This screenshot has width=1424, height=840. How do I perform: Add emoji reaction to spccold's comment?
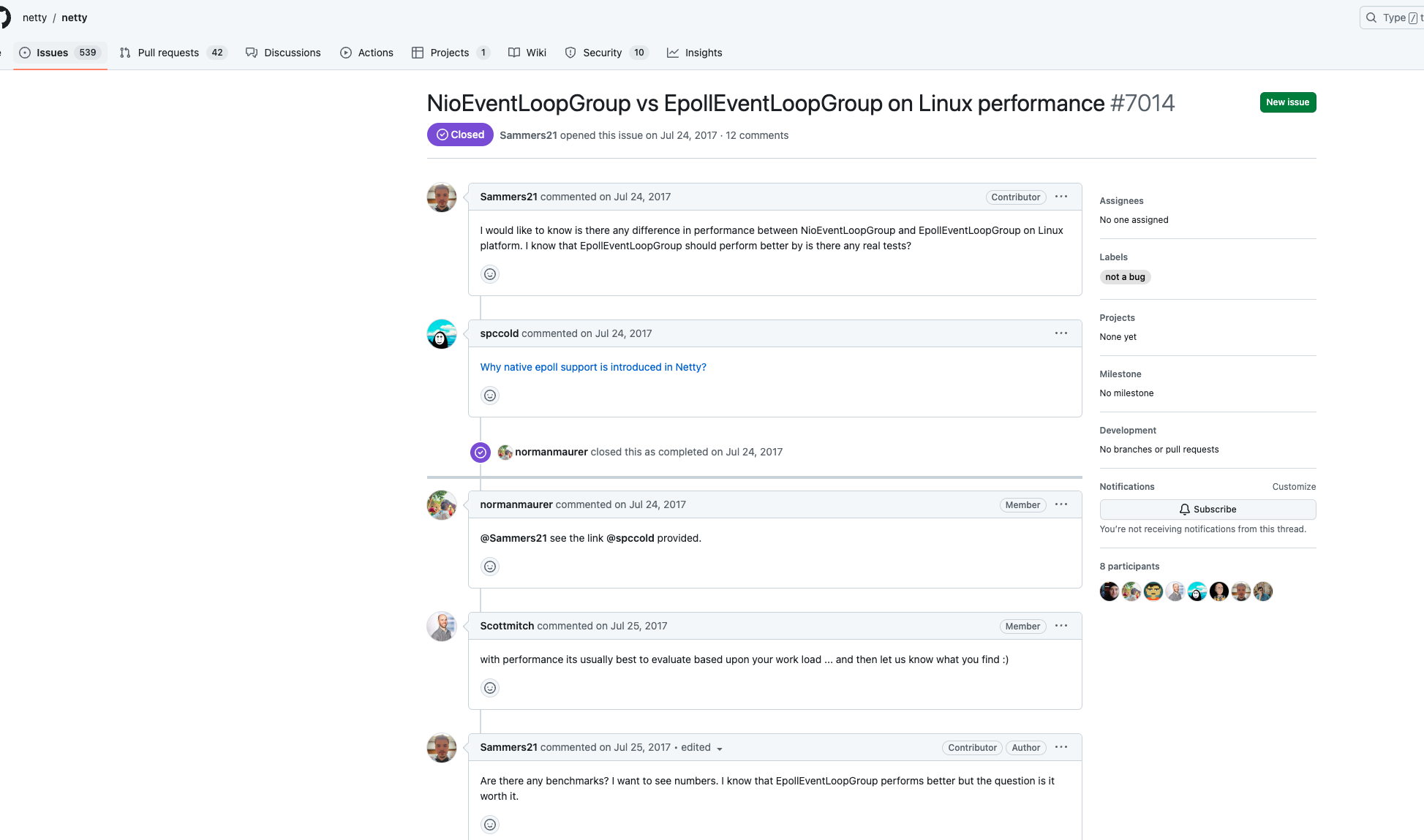[x=490, y=396]
